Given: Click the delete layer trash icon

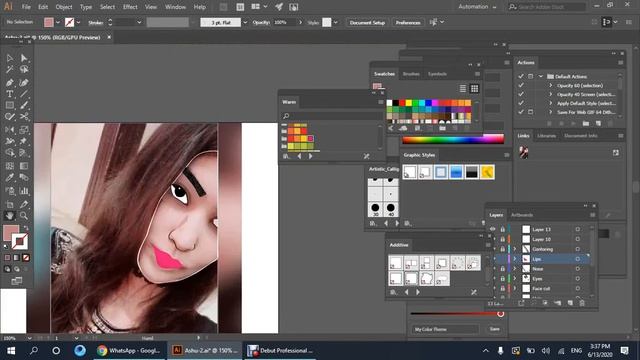Looking at the screenshot, I should pyautogui.click(x=582, y=303).
